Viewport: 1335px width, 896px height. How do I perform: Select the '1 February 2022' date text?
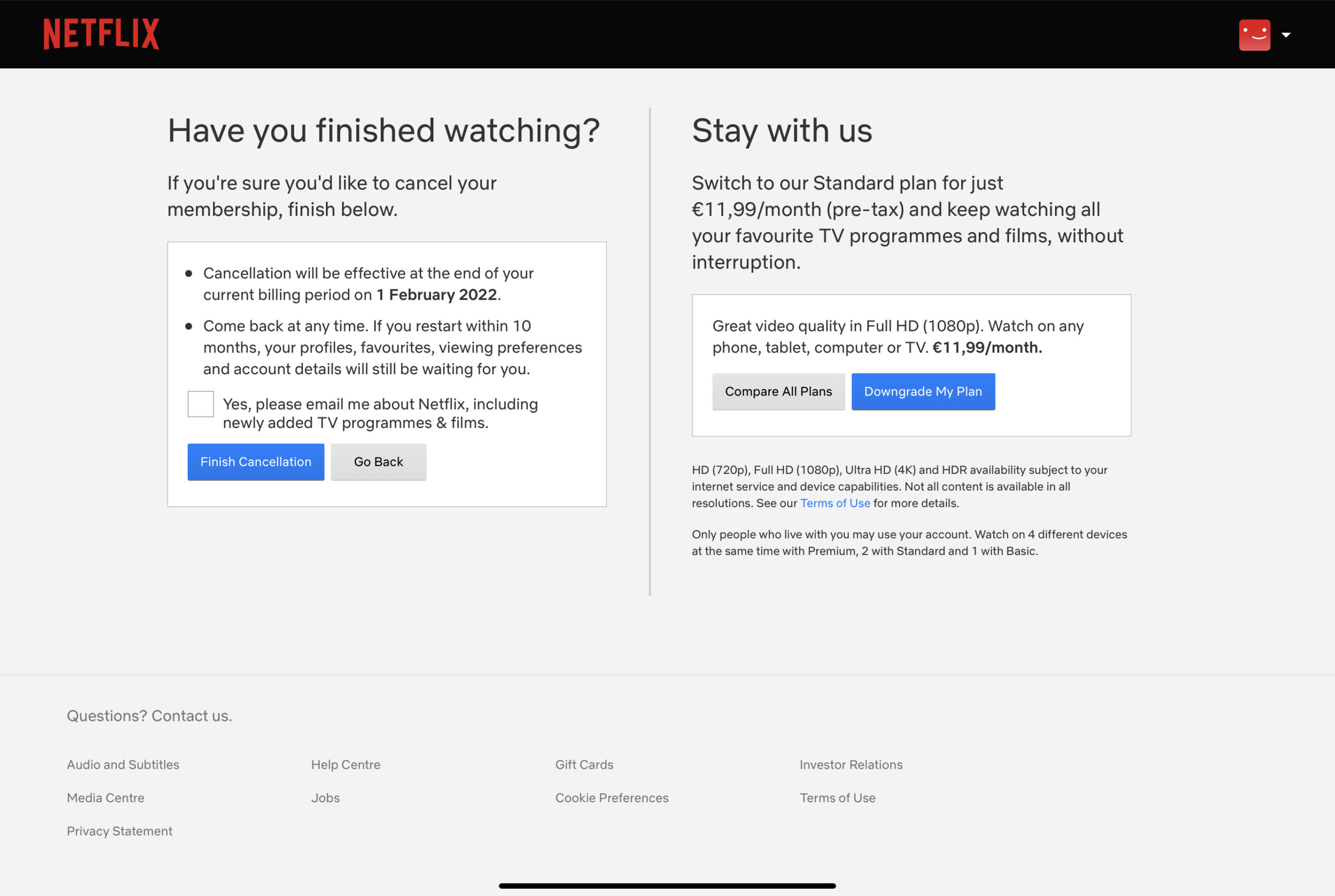(436, 295)
